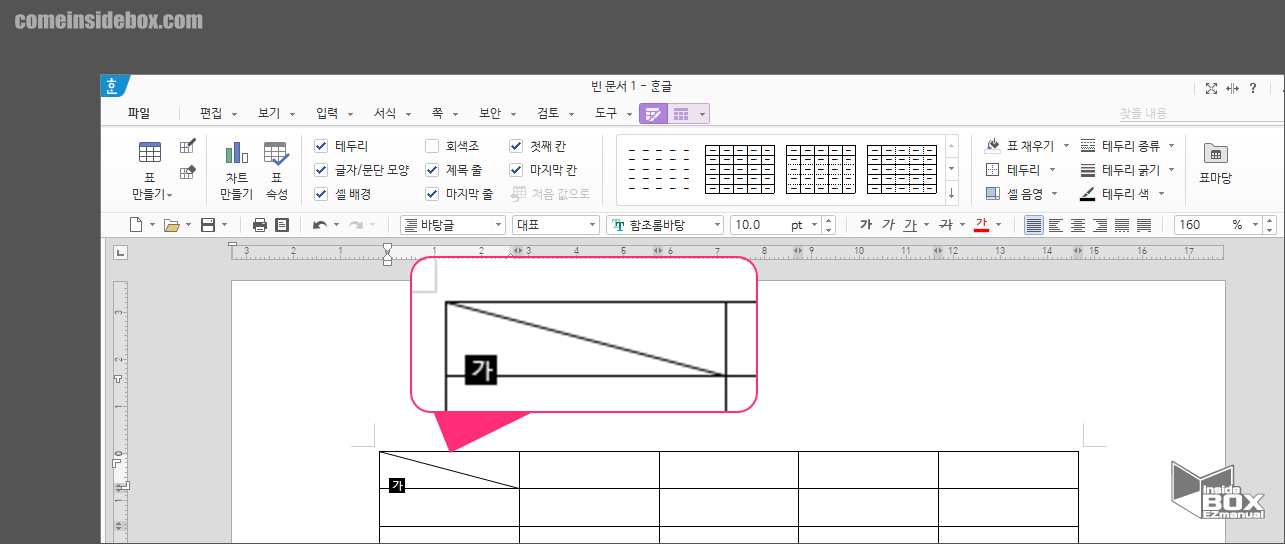Switch to the table design purple tab icon
This screenshot has width=1285, height=544.
653,114
